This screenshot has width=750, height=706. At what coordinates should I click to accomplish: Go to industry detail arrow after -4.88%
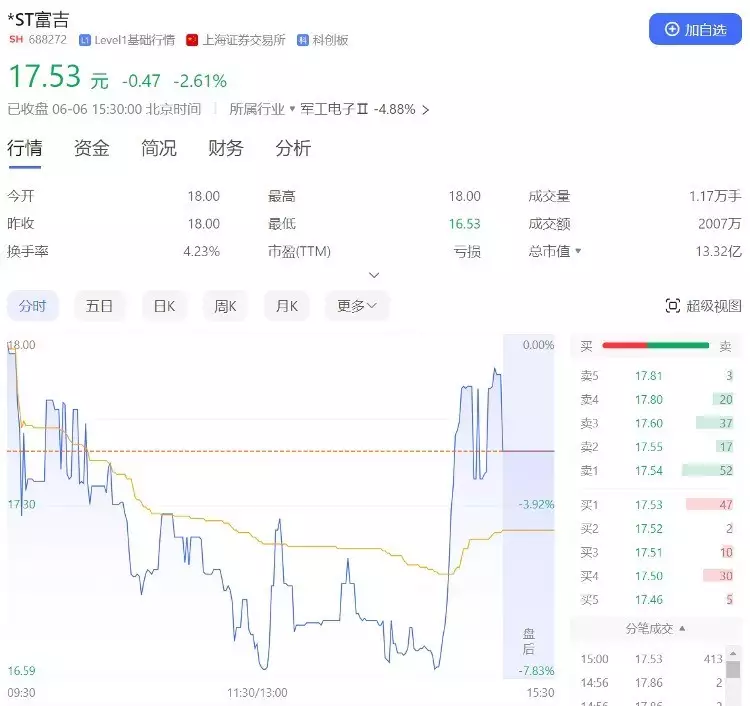425,110
